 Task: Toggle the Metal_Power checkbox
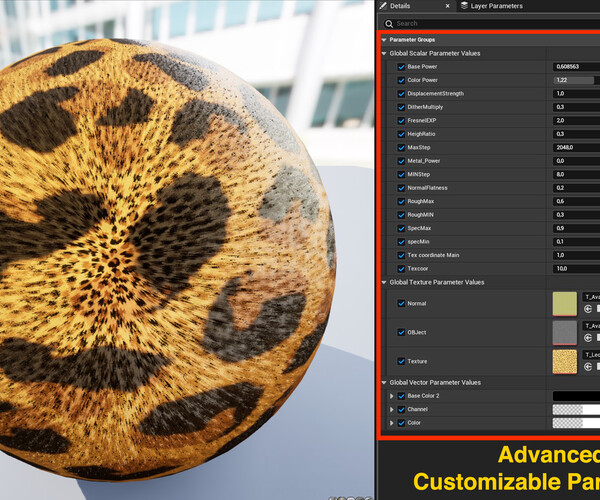(x=401, y=161)
